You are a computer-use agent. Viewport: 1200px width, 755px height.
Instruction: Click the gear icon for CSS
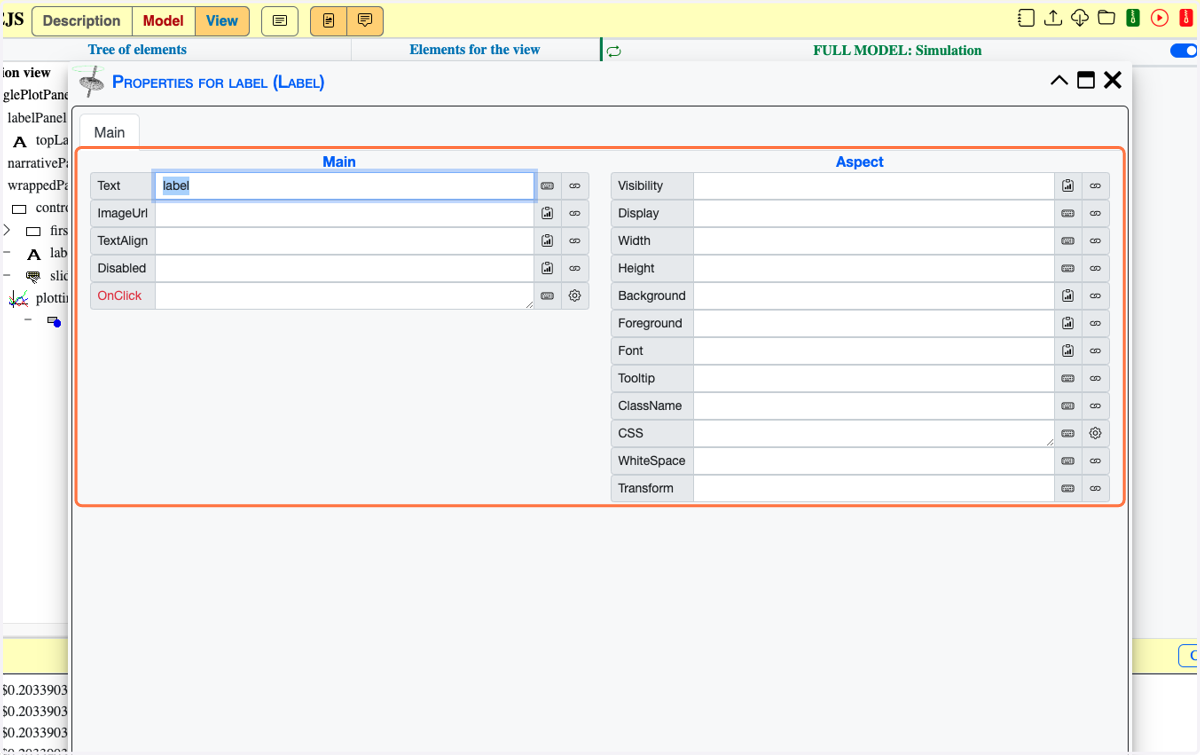click(1095, 433)
